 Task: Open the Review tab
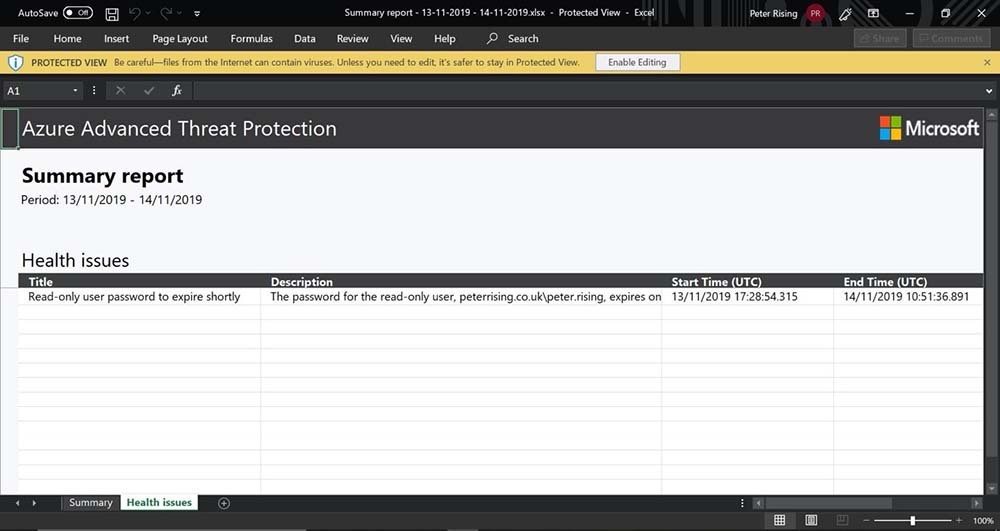tap(353, 38)
